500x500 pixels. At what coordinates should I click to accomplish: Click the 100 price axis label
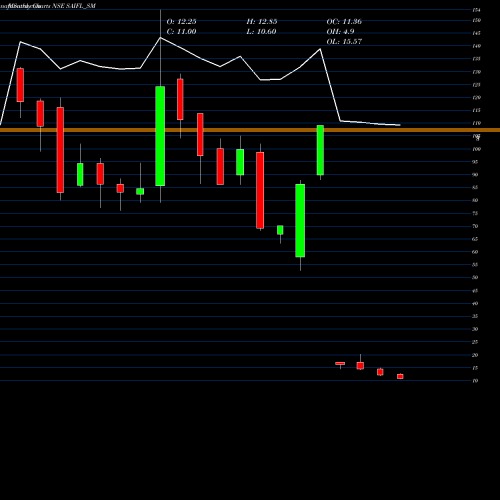[476, 149]
